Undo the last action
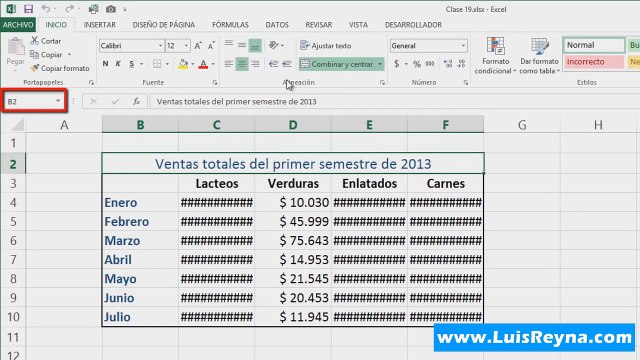Viewport: 640px width, 360px height. click(46, 9)
